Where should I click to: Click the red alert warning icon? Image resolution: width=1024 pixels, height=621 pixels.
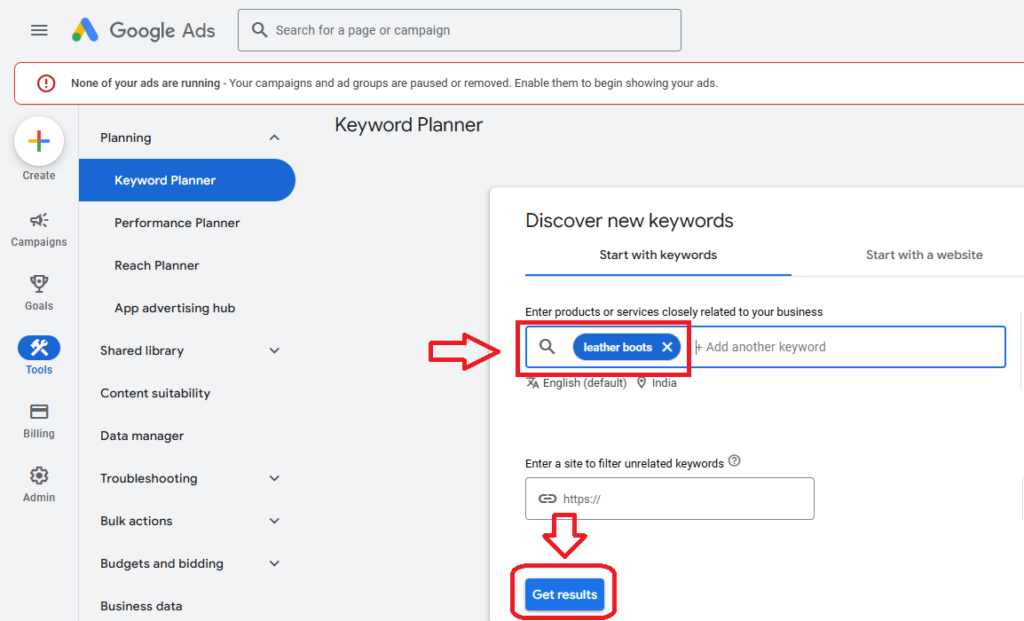(x=46, y=83)
